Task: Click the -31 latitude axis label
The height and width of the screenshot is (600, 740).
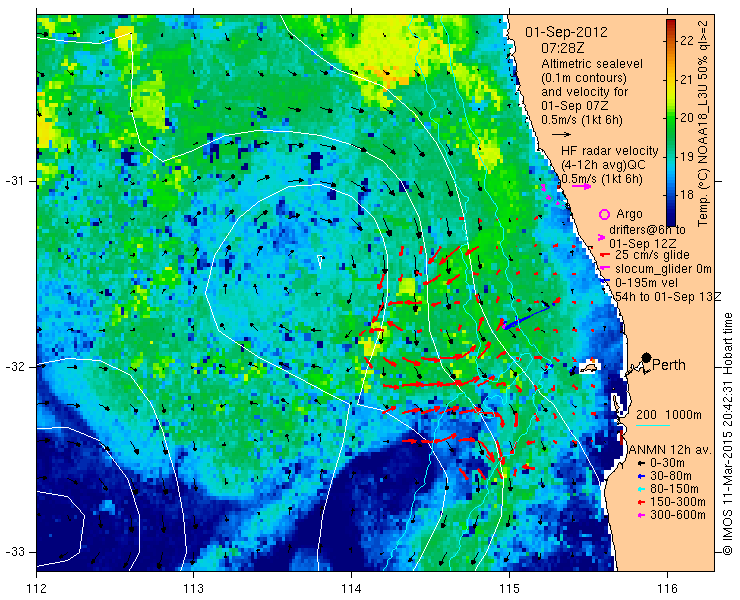Action: (14, 181)
